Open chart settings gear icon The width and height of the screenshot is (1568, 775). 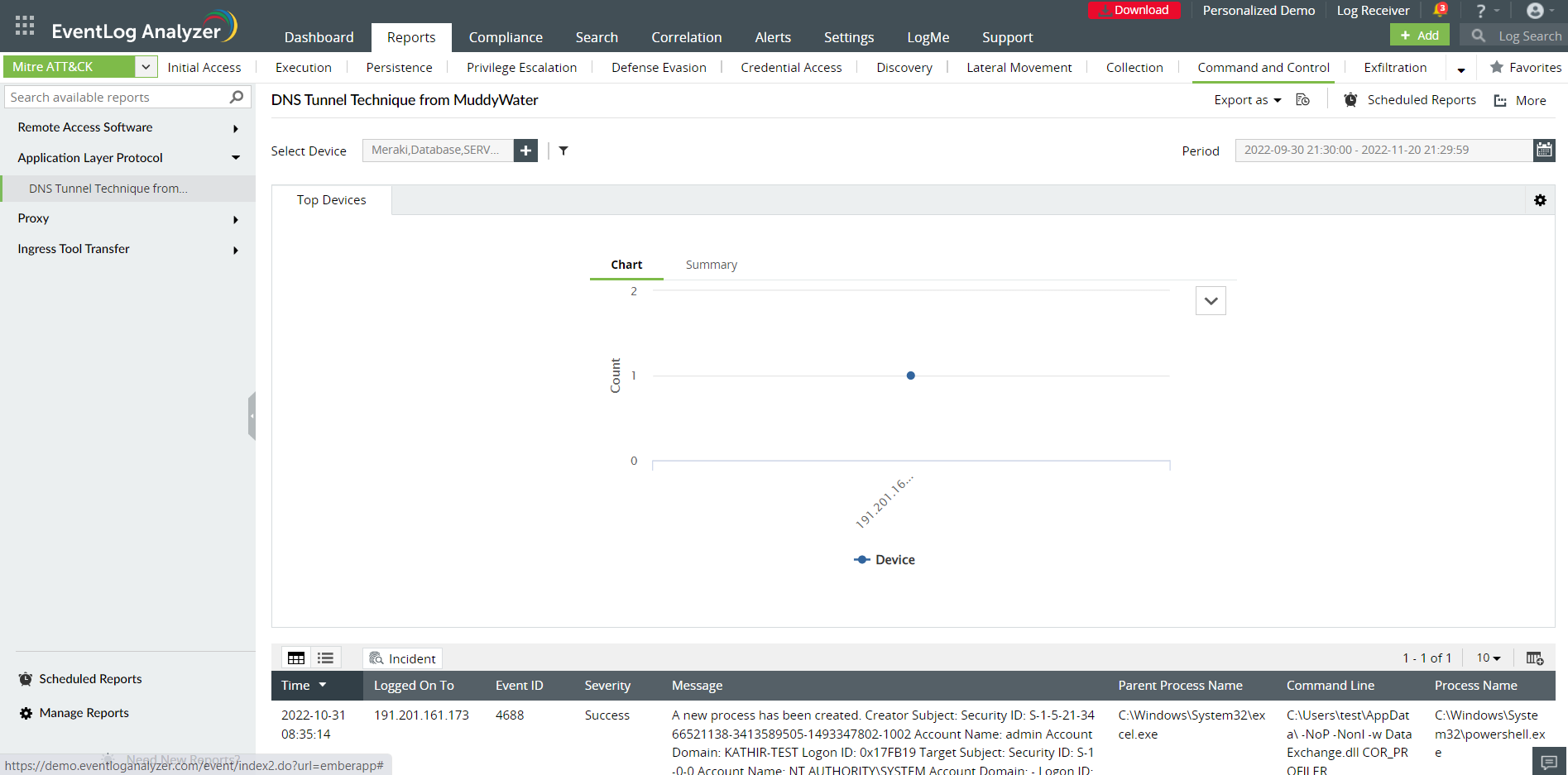1540,200
